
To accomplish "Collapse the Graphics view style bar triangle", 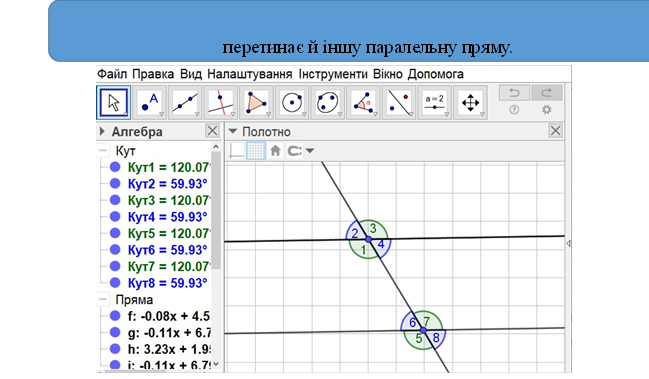I will (233, 132).
